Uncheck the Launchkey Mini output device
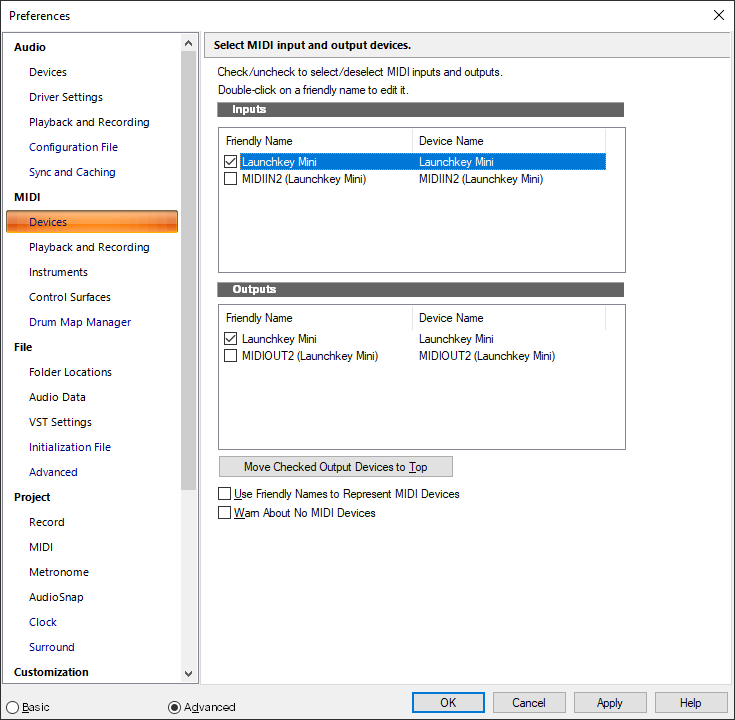 tap(231, 339)
